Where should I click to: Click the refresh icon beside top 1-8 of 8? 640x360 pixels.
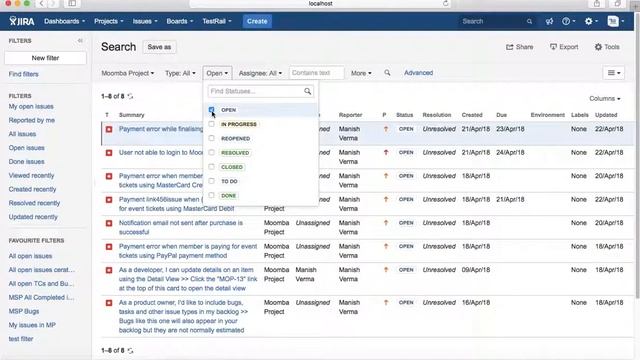point(131,96)
